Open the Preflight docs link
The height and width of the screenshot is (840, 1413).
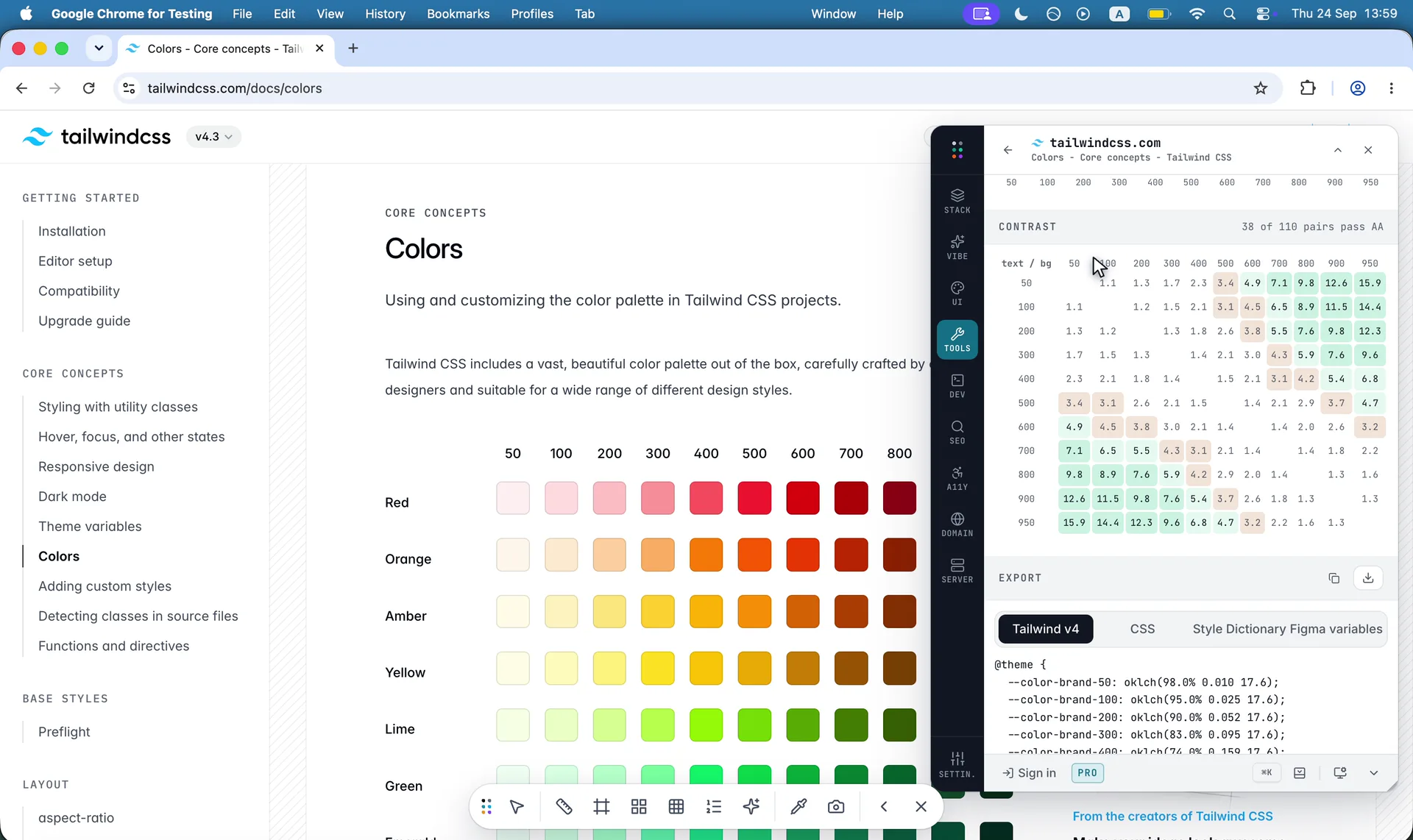point(64,732)
